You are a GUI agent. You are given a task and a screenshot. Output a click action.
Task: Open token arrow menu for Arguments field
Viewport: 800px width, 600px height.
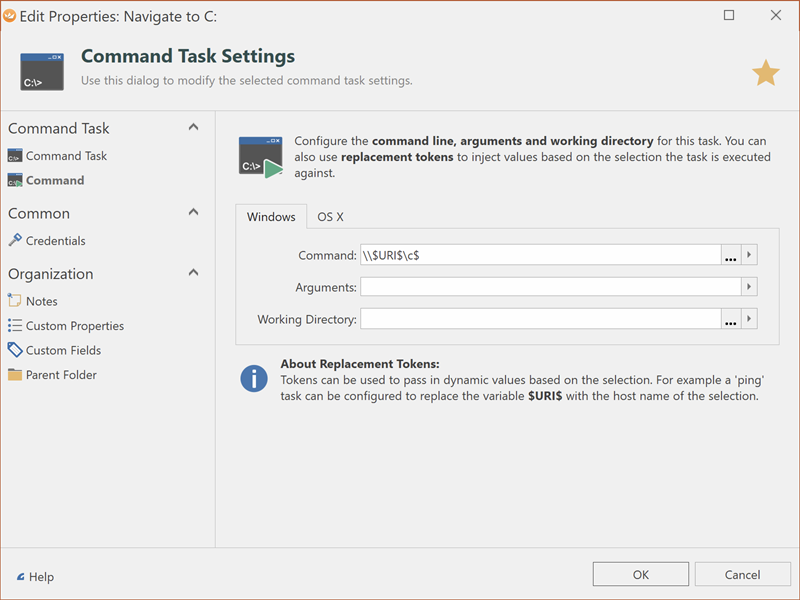pyautogui.click(x=749, y=288)
